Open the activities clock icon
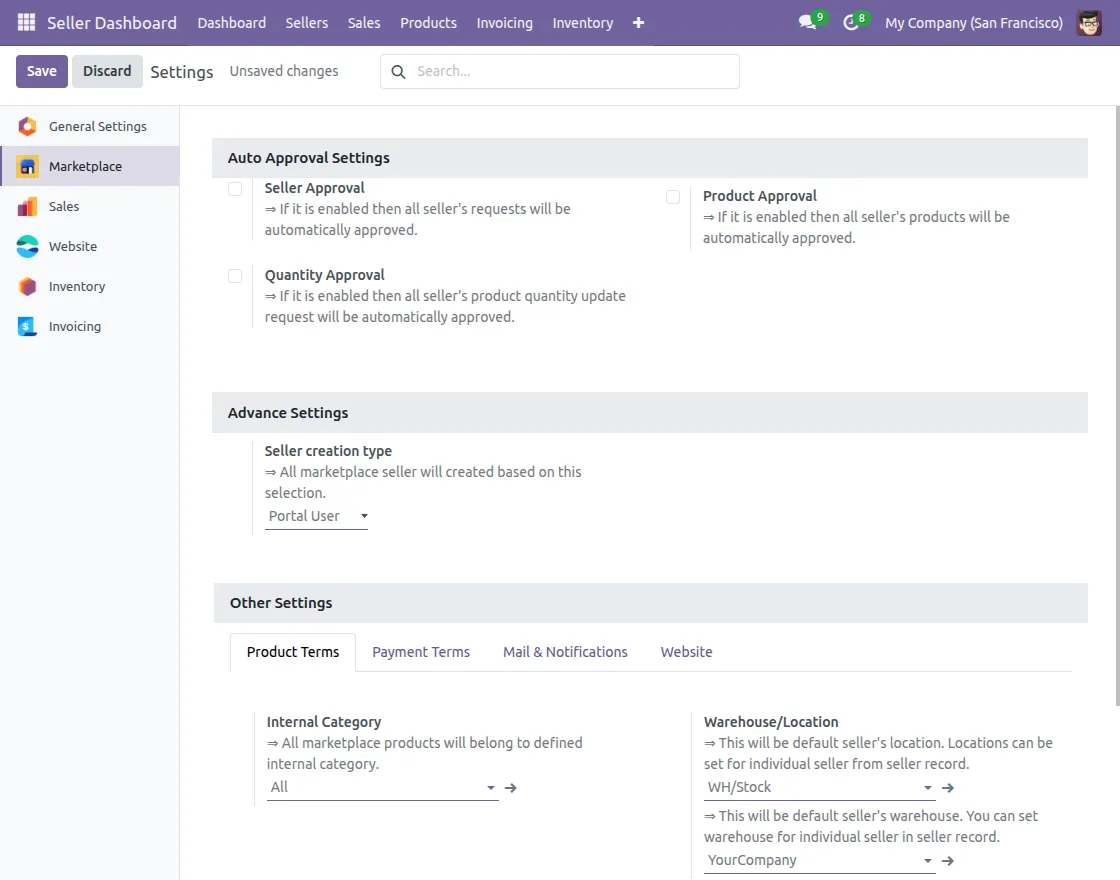This screenshot has width=1120, height=880. pos(851,22)
